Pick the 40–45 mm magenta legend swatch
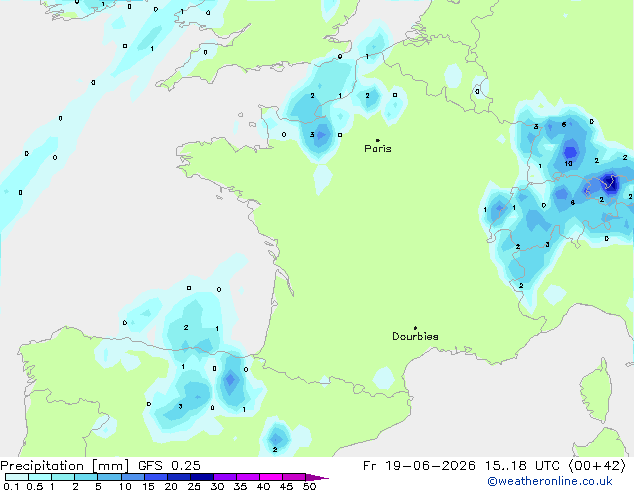634x490 pixels. (271, 477)
